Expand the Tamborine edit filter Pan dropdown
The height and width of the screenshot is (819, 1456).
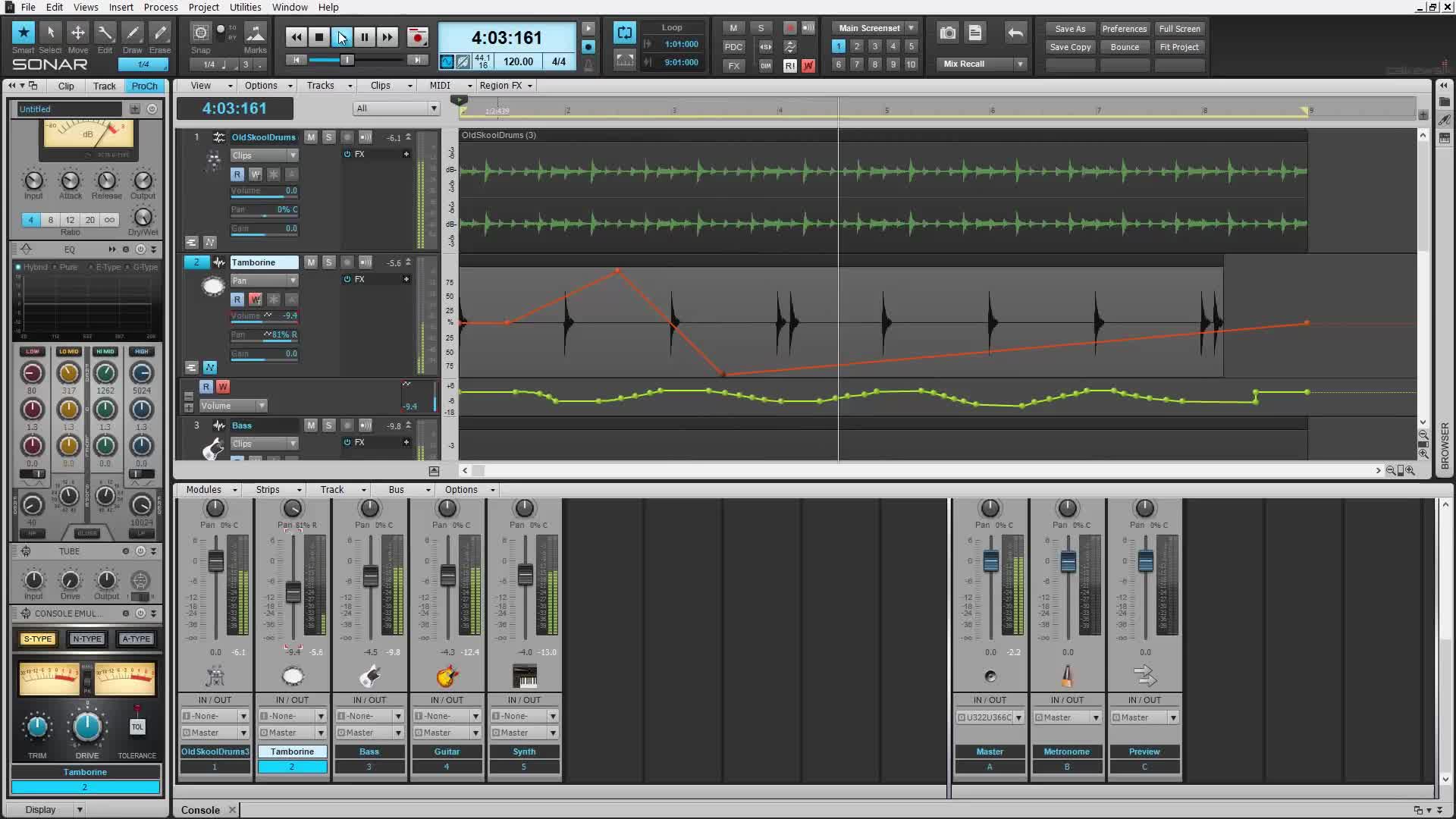(x=293, y=281)
